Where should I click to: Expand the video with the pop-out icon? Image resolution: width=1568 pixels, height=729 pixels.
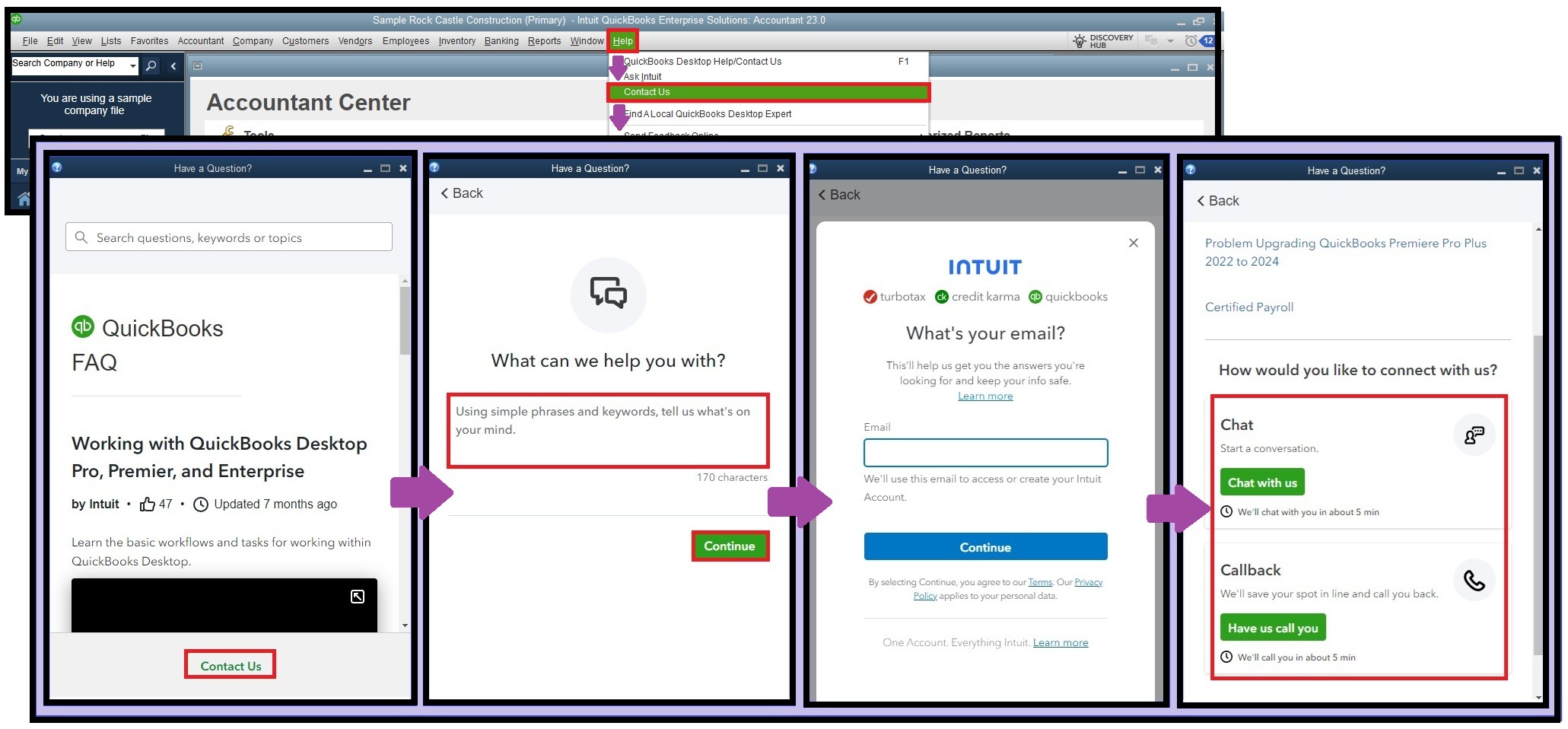pos(358,597)
